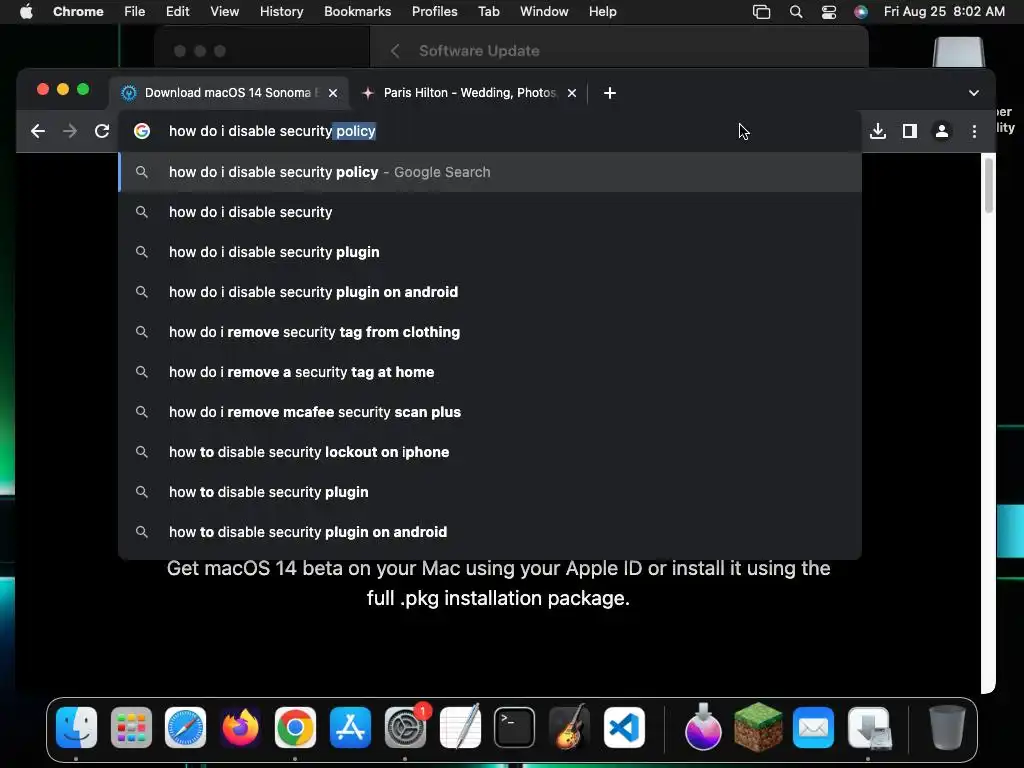Open the View menu
The height and width of the screenshot is (768, 1024).
point(225,12)
